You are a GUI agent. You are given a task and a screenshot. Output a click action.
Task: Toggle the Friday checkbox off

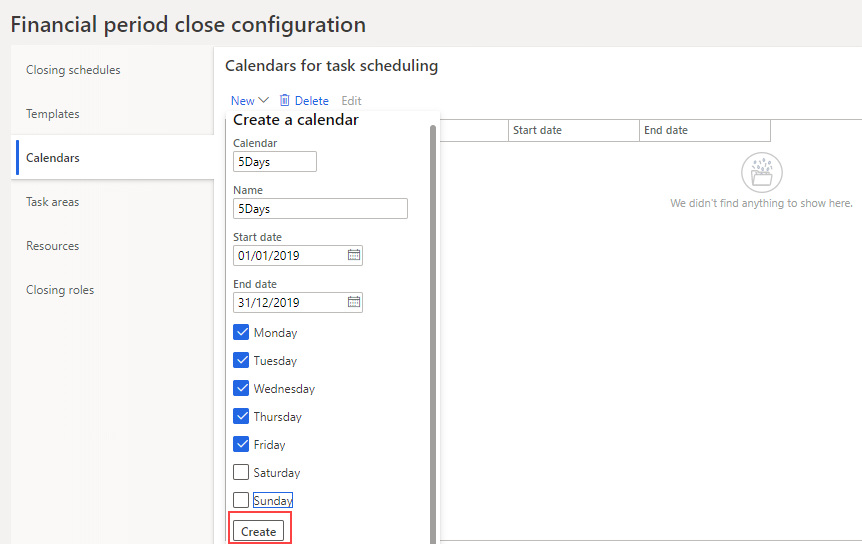tap(241, 445)
